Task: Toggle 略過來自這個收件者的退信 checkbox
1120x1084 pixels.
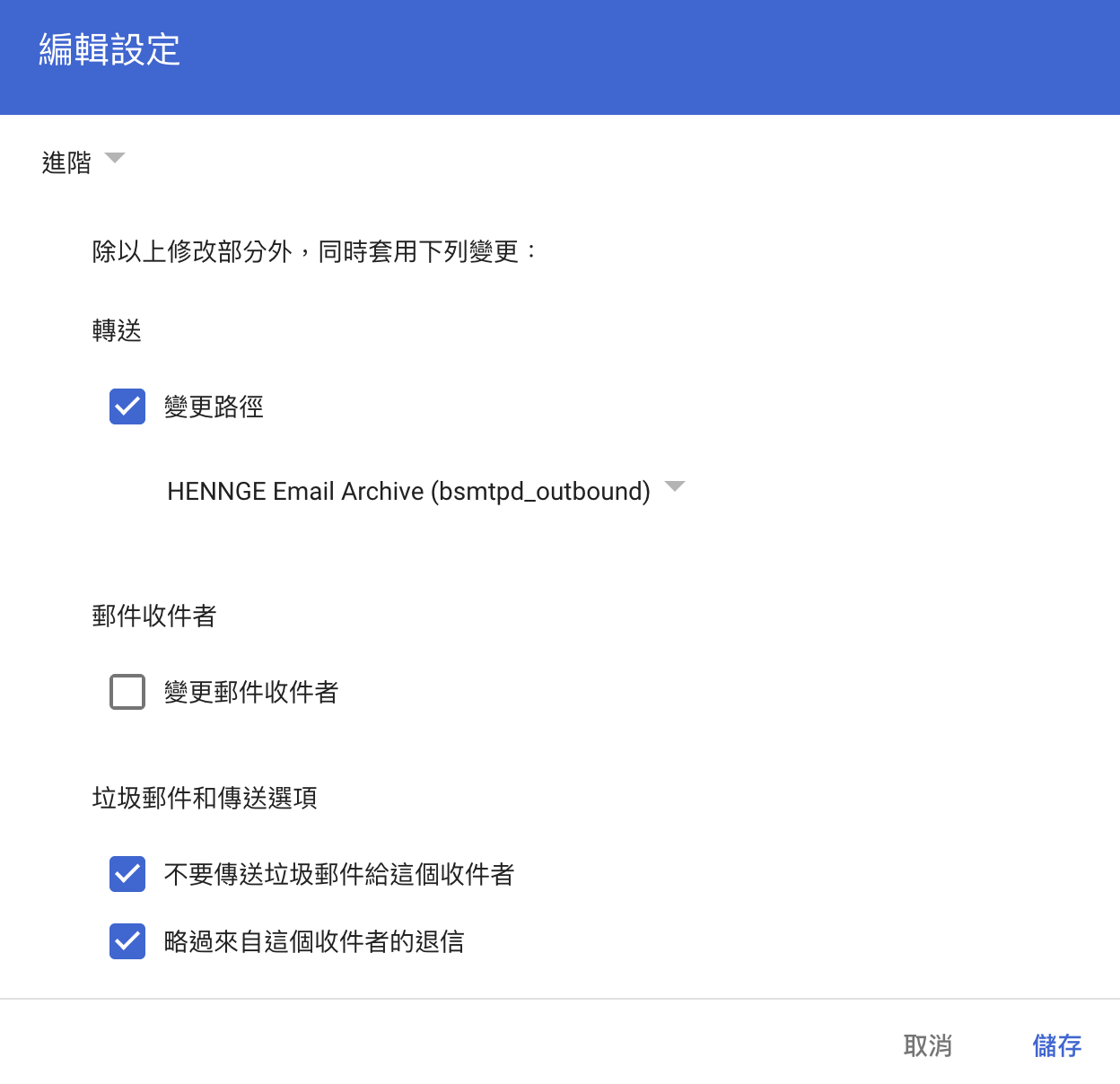Action: pyautogui.click(x=127, y=941)
